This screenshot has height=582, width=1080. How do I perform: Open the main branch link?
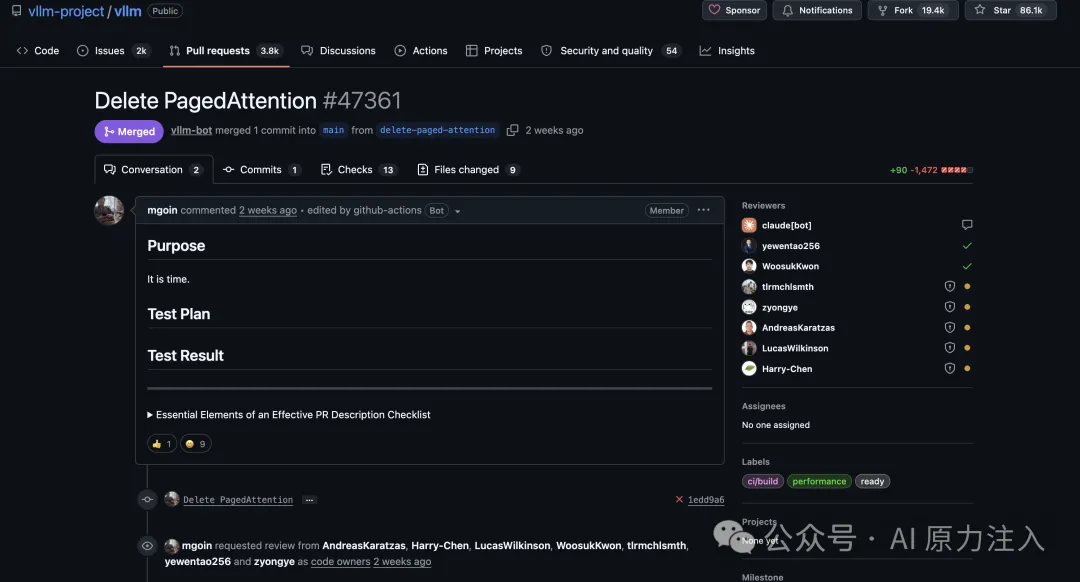coord(333,130)
